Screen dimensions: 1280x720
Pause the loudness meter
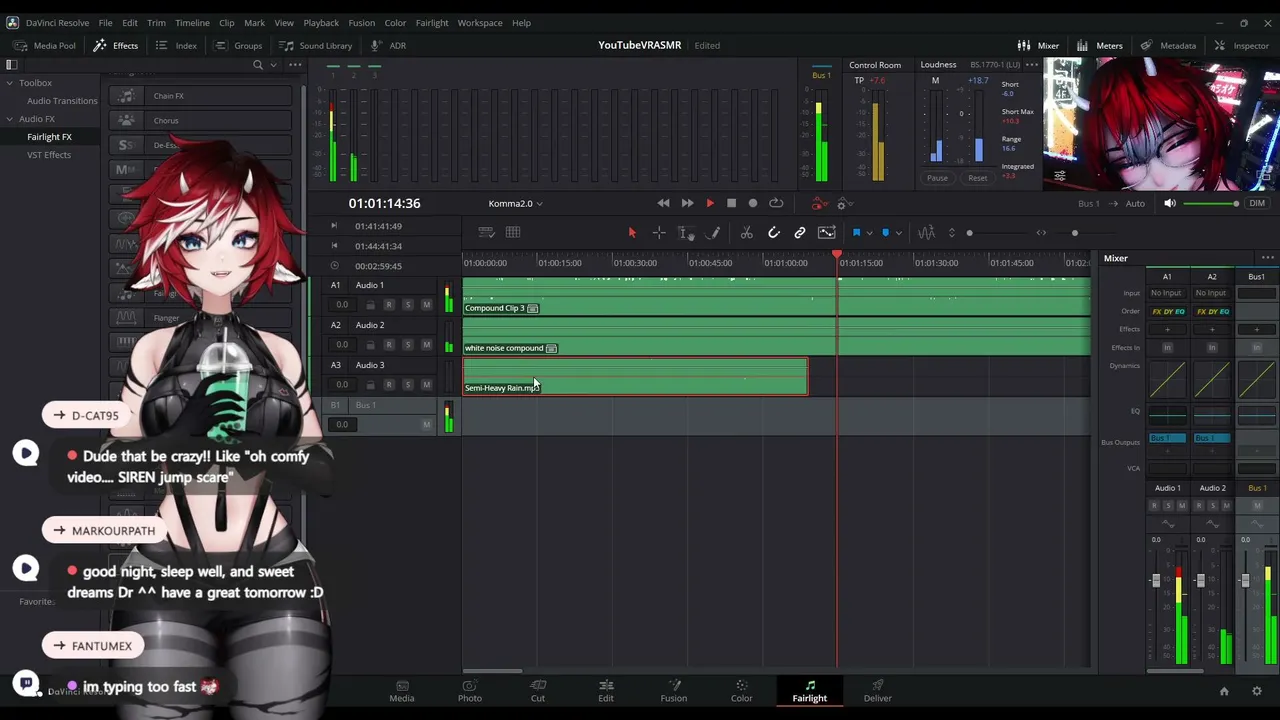(x=937, y=178)
